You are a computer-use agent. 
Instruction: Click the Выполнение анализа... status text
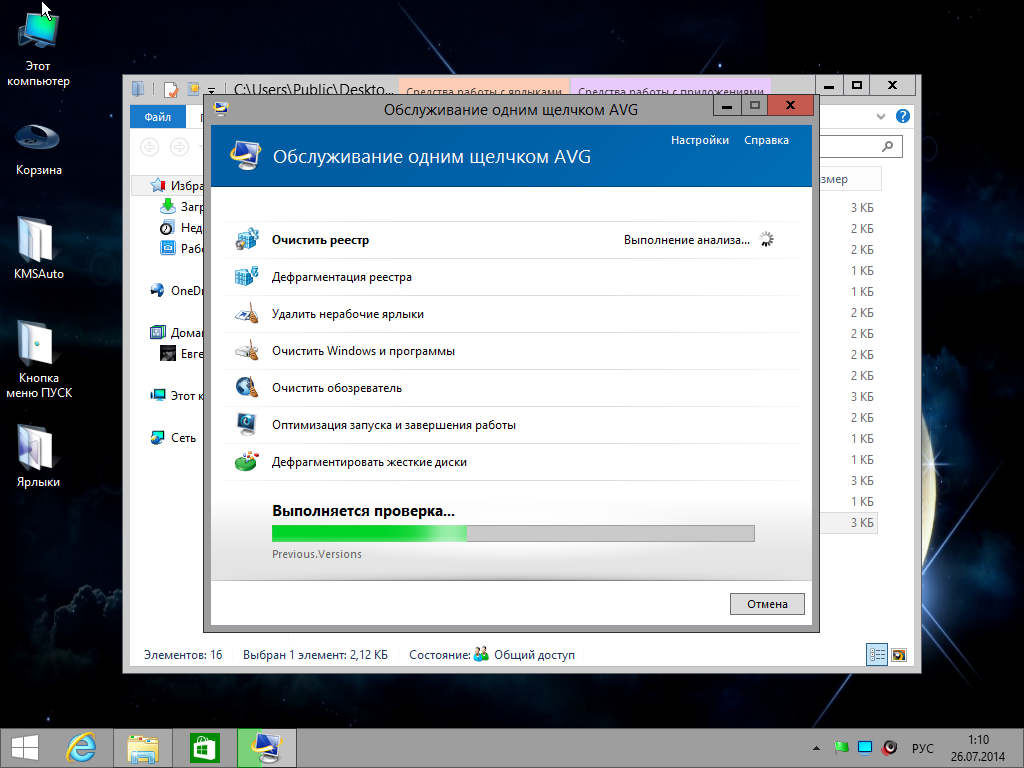(x=686, y=240)
